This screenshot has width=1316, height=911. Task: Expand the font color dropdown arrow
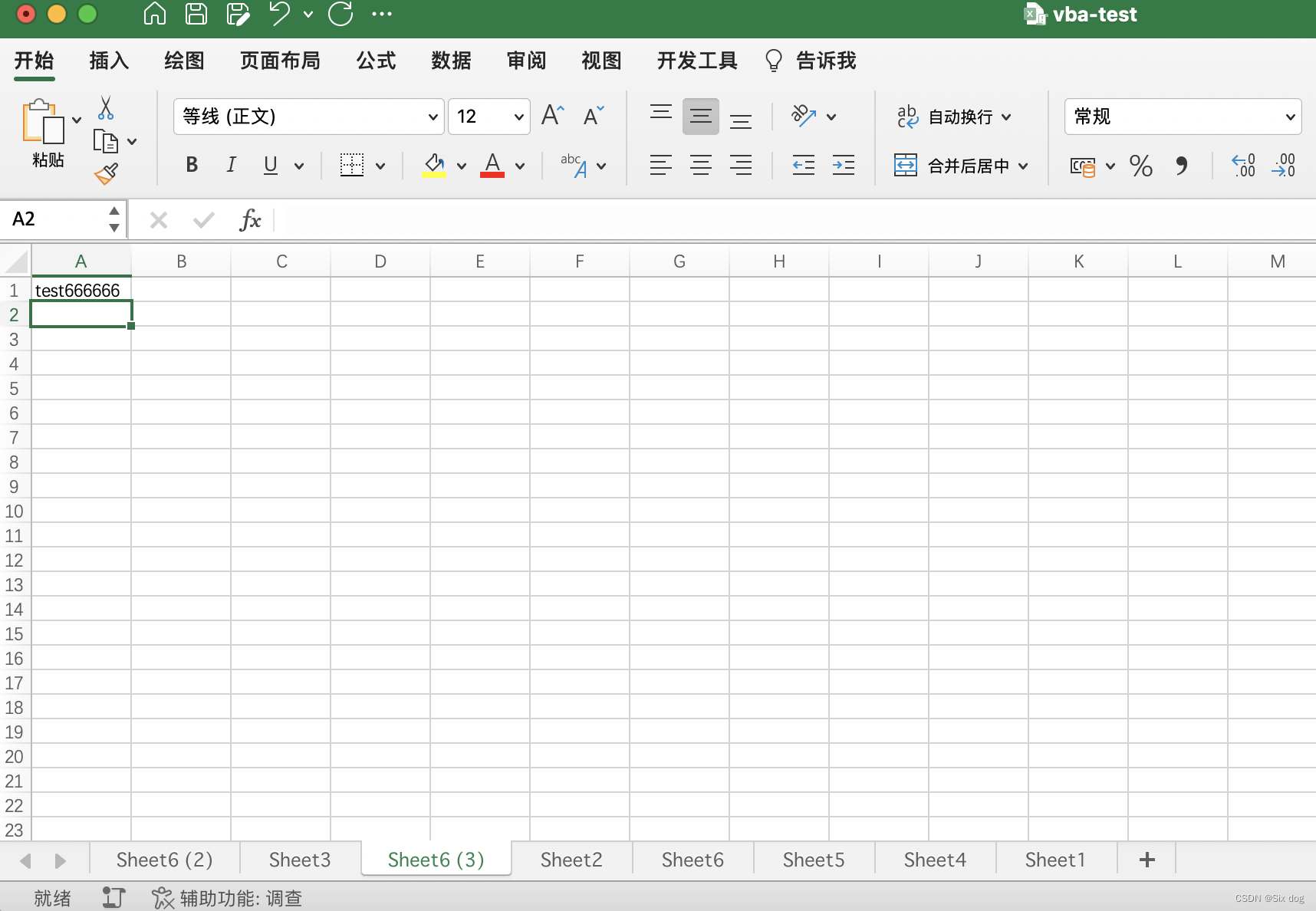pyautogui.click(x=520, y=166)
